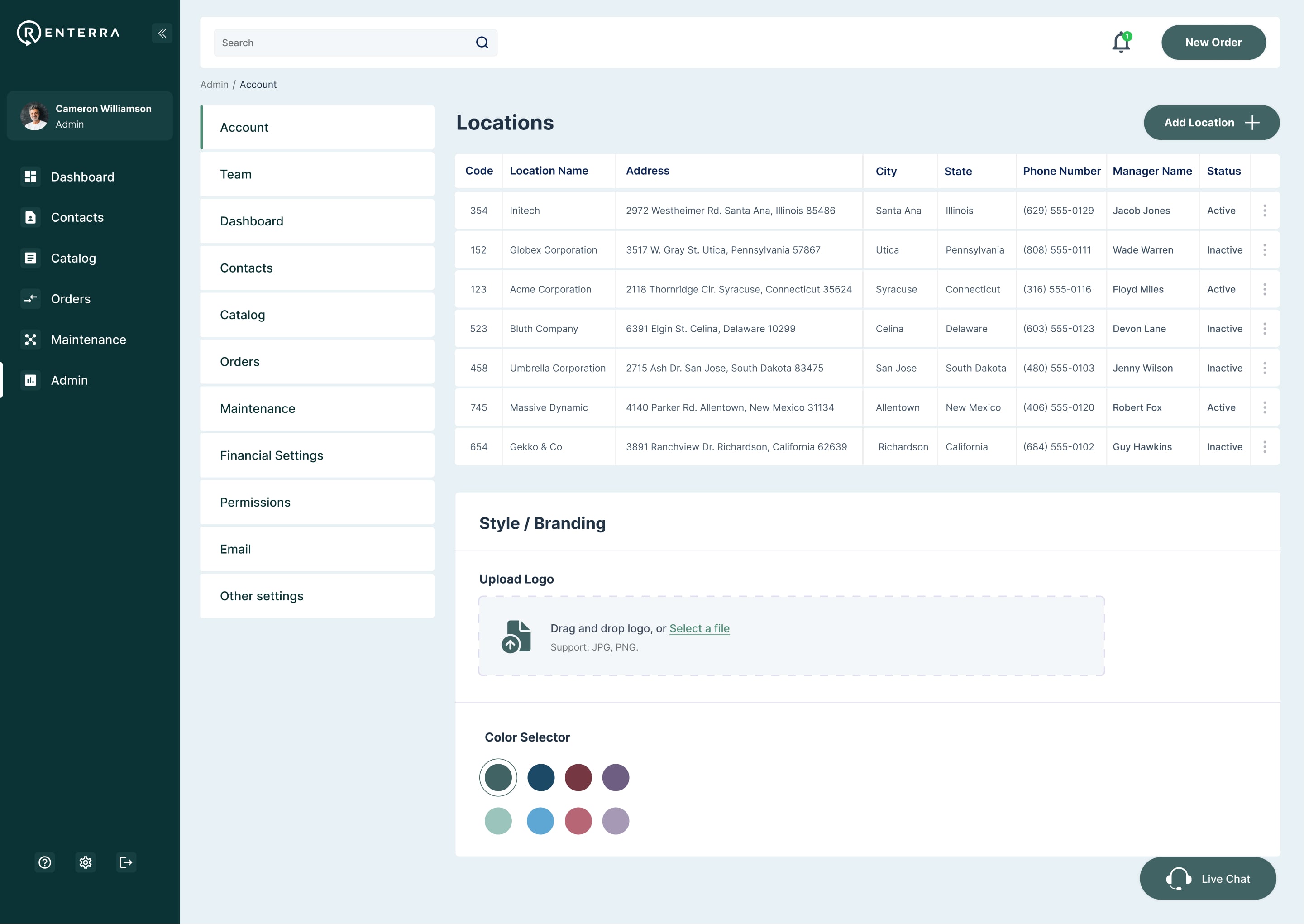Click the Code column header

(479, 171)
